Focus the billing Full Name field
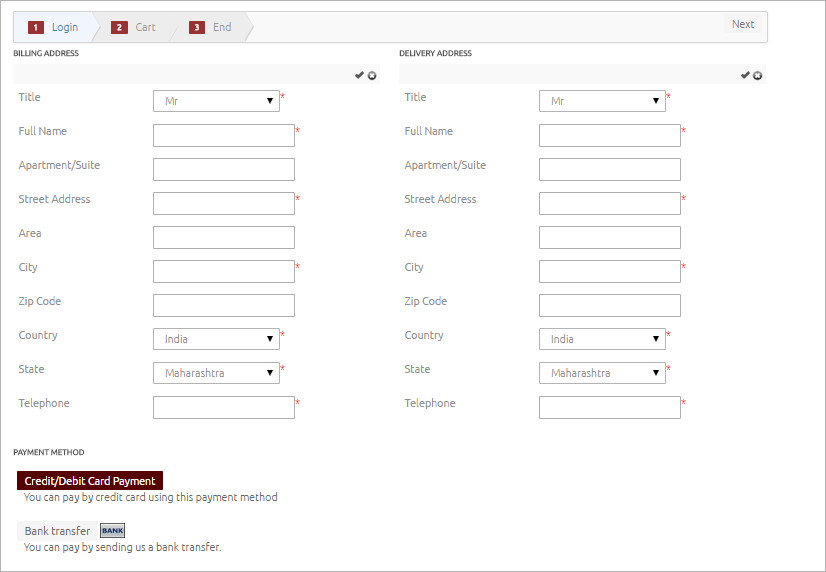This screenshot has height=572, width=826. tap(224, 136)
